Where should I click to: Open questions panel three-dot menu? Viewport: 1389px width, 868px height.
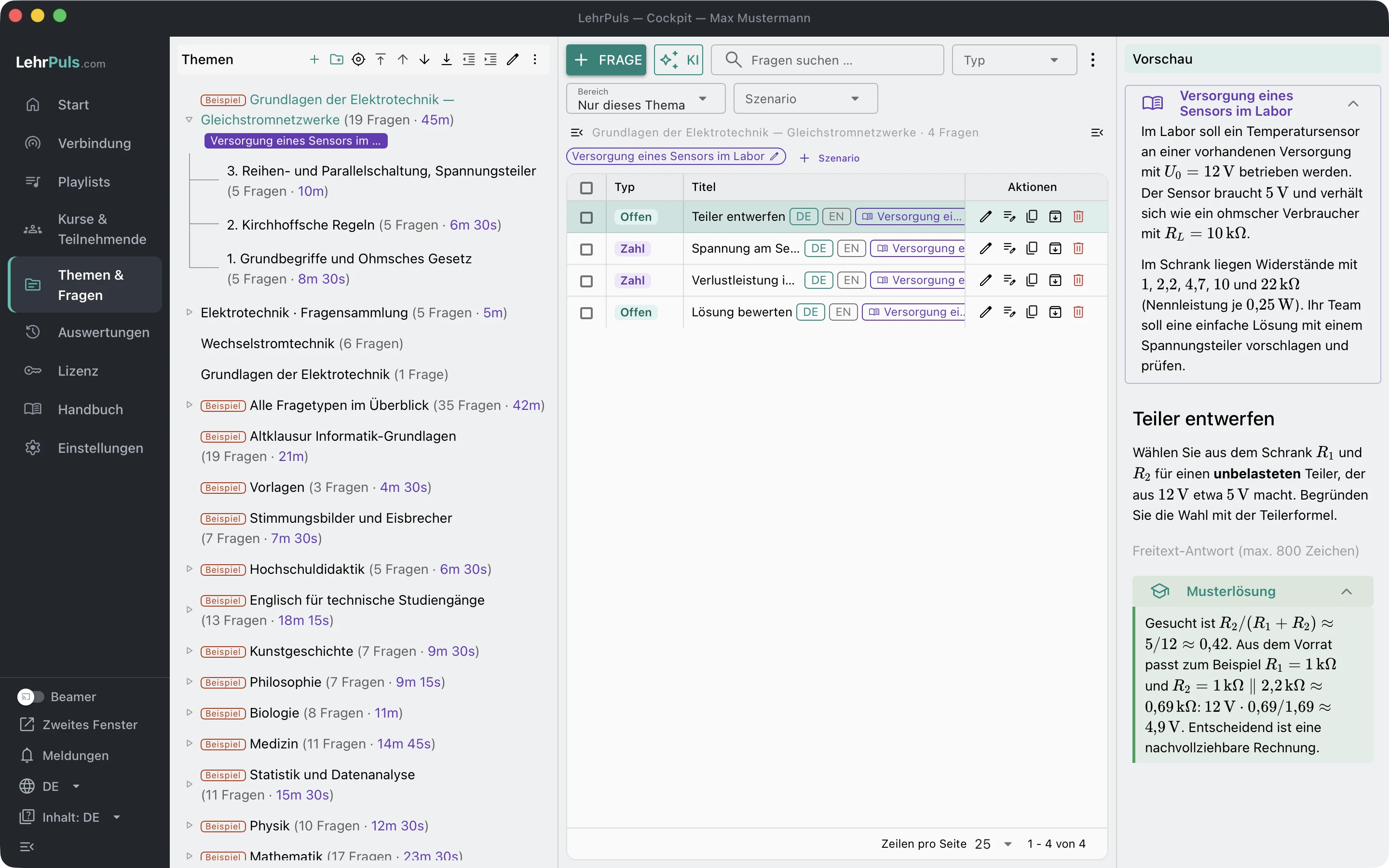1093,60
